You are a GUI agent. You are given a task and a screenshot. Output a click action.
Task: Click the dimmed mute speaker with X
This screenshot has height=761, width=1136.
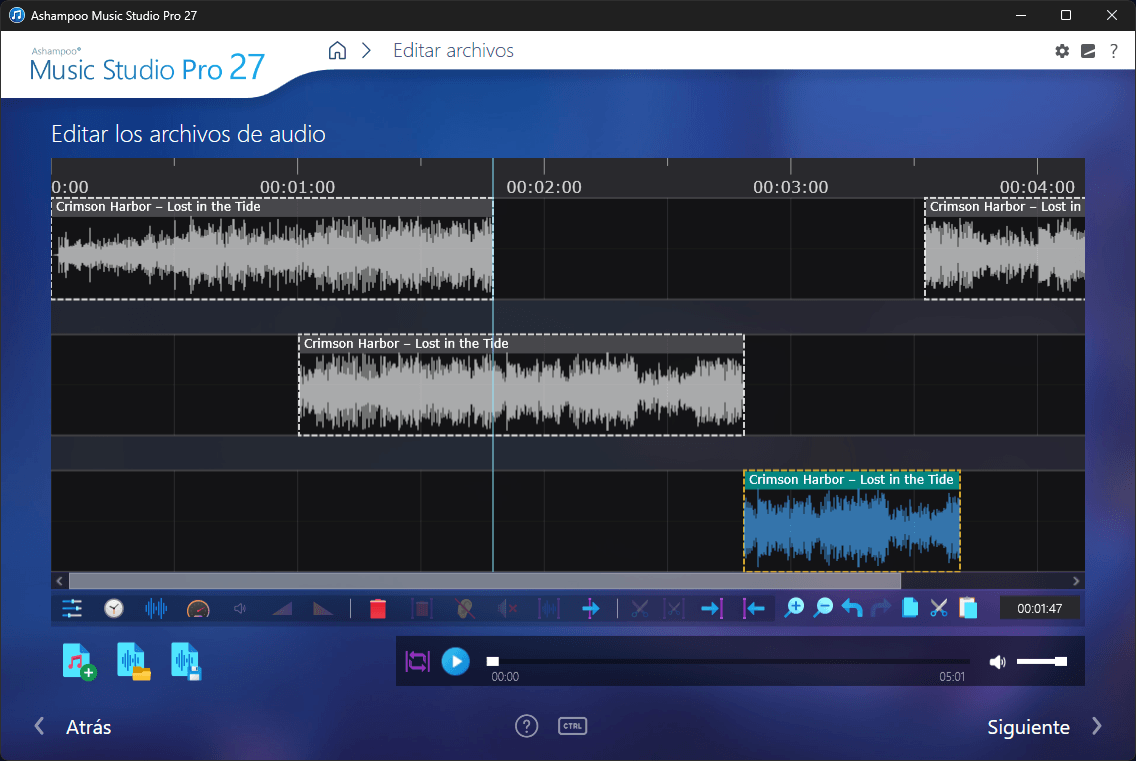click(507, 609)
